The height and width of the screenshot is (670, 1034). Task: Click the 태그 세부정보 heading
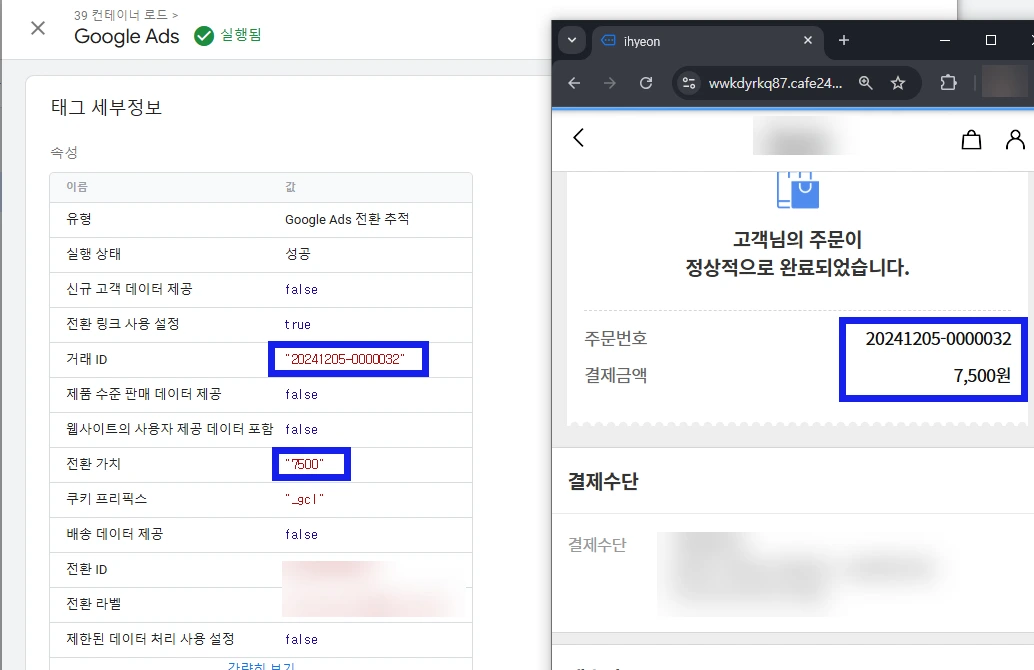click(106, 107)
